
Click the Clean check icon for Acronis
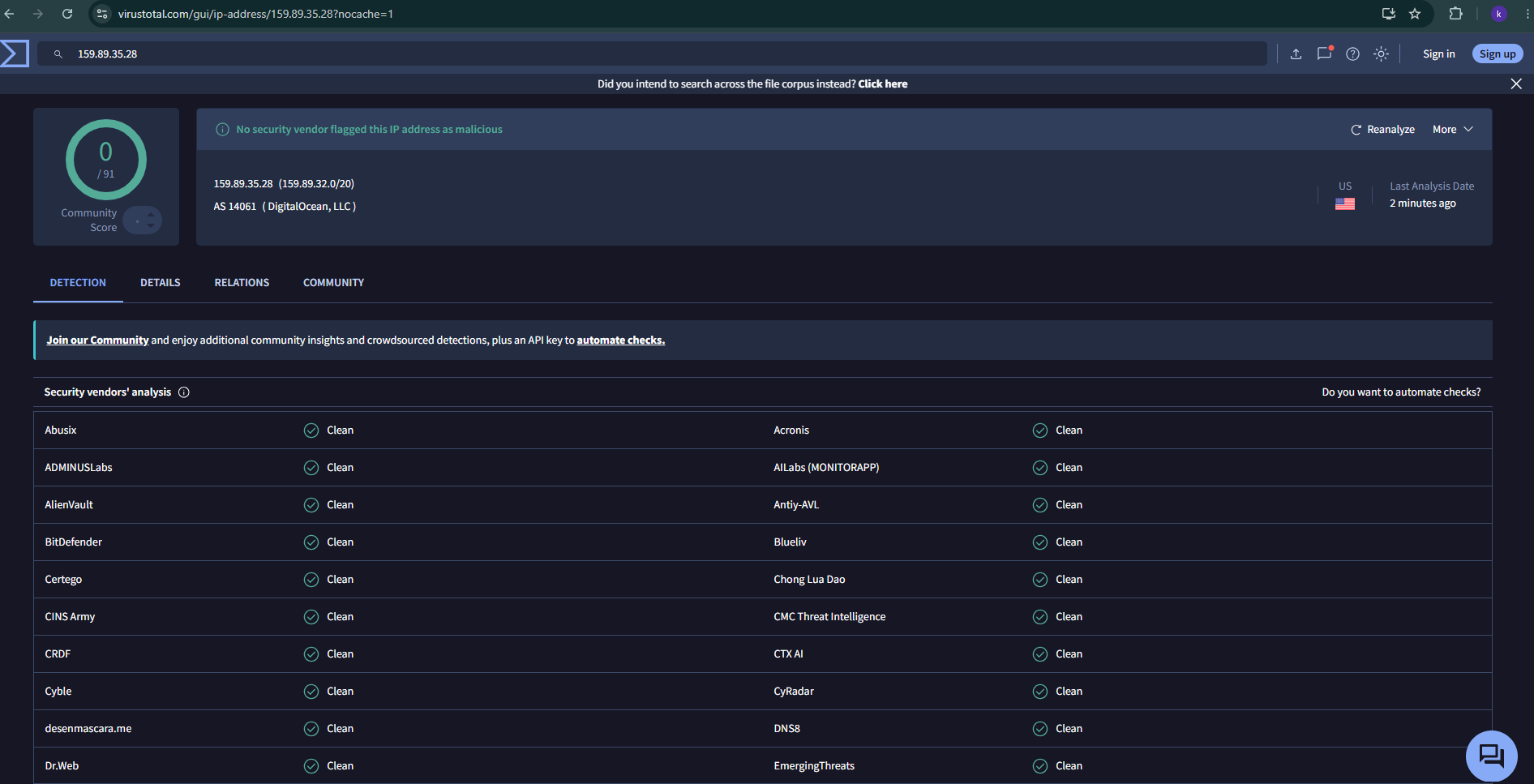coord(1040,431)
